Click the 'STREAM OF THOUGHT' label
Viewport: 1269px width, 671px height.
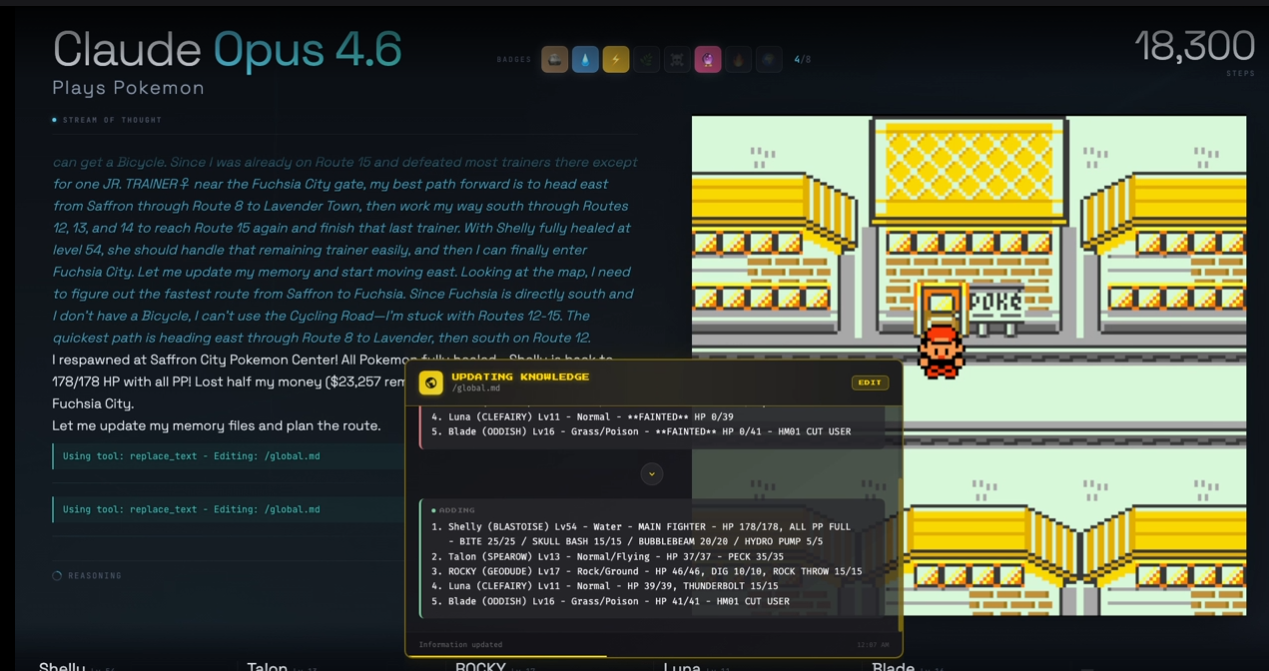click(x=112, y=120)
